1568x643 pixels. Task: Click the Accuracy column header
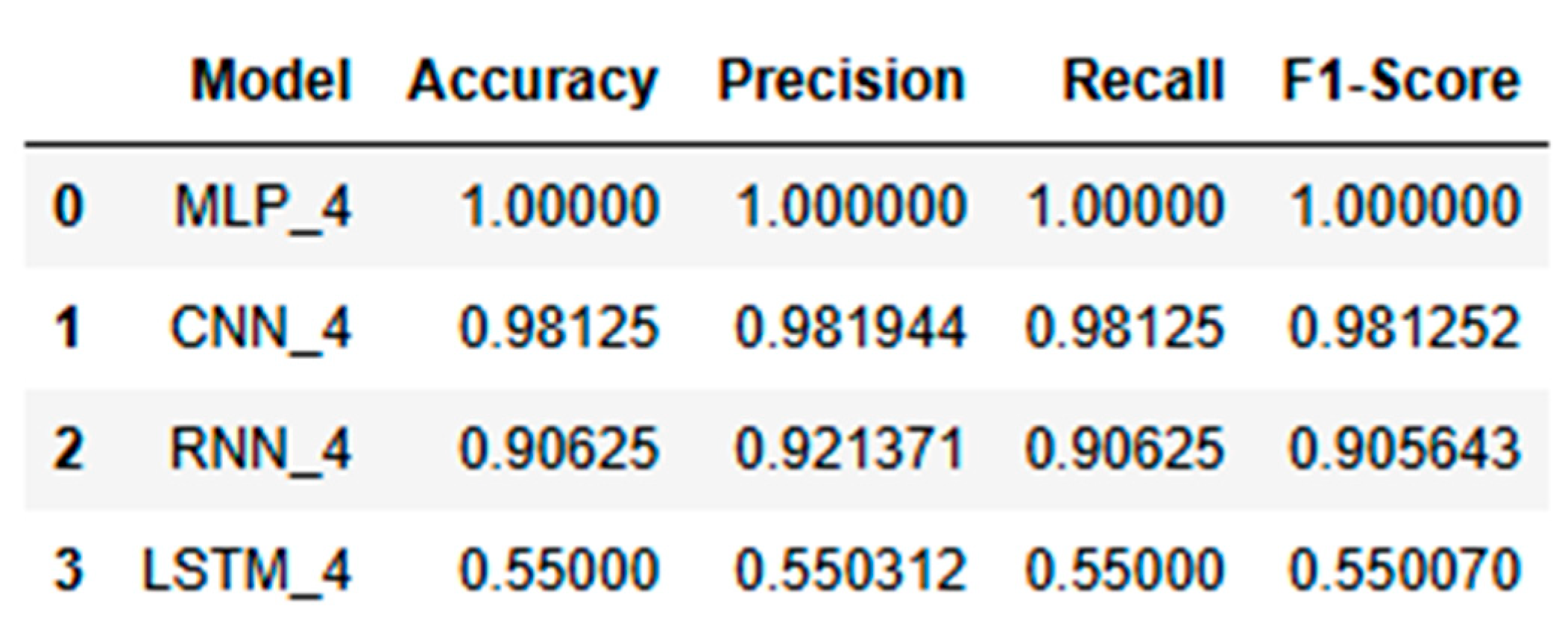click(x=532, y=81)
